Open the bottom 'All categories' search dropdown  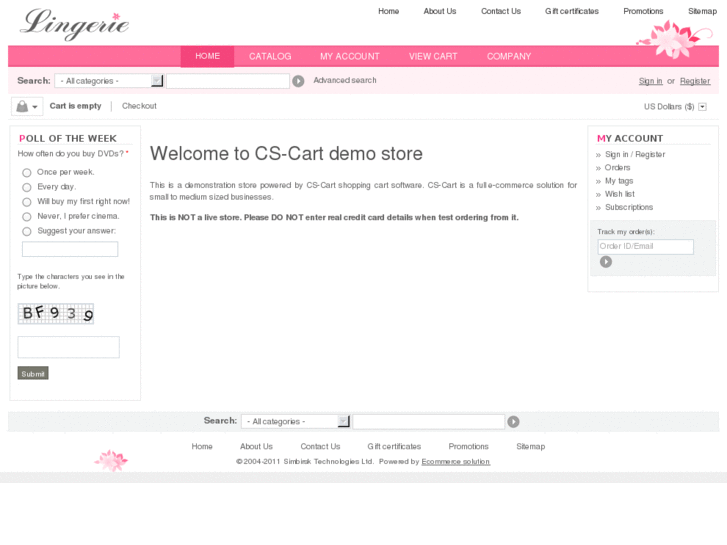(x=295, y=421)
